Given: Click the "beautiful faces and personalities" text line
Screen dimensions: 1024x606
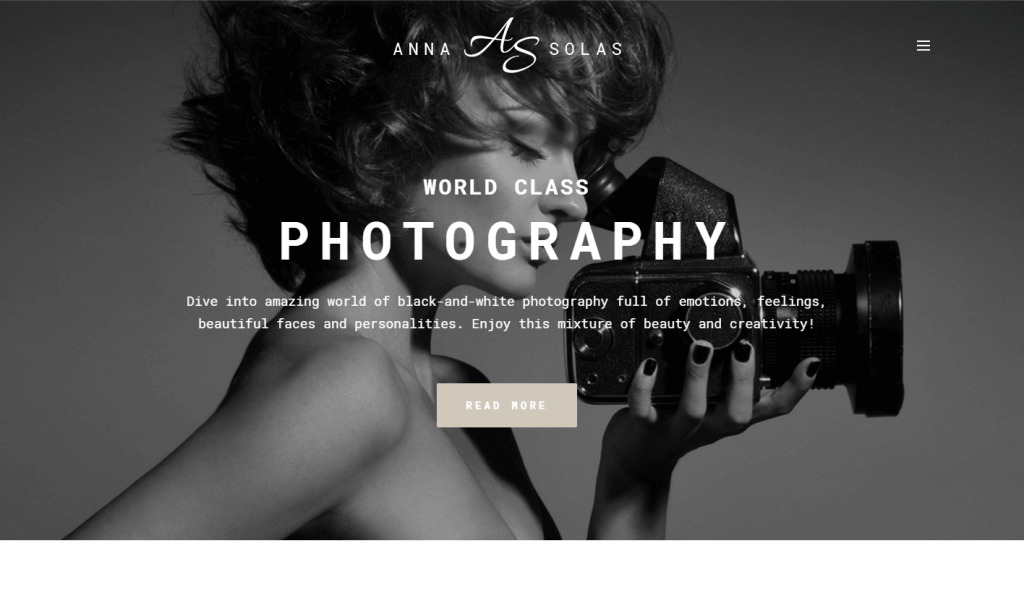Looking at the screenshot, I should pos(506,324).
